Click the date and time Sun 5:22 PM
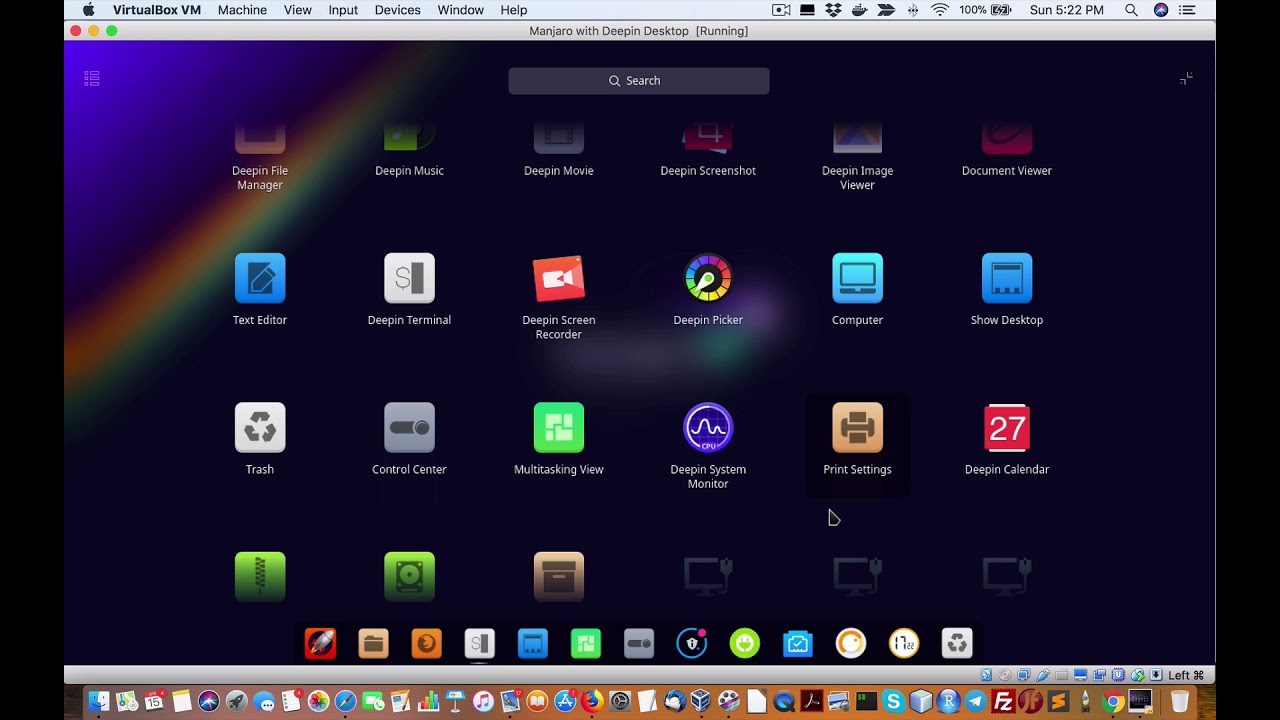Screen dimensions: 1280x720 pos(1067,10)
